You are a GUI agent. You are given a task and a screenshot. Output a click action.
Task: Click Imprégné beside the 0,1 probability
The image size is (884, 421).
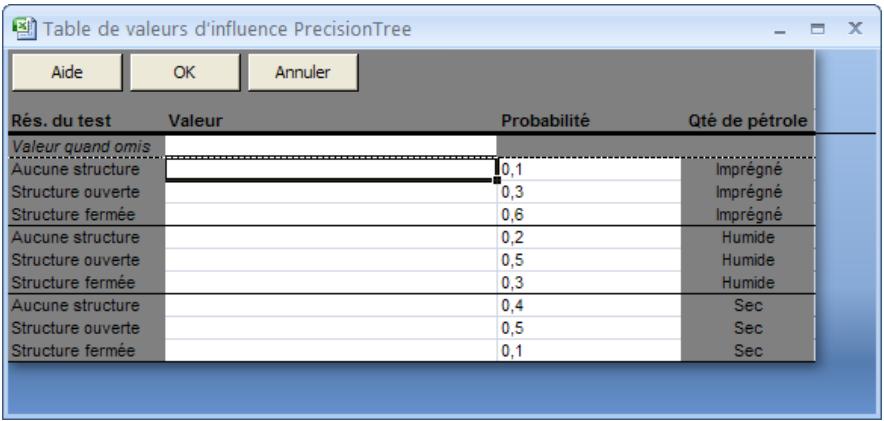pyautogui.click(x=749, y=169)
